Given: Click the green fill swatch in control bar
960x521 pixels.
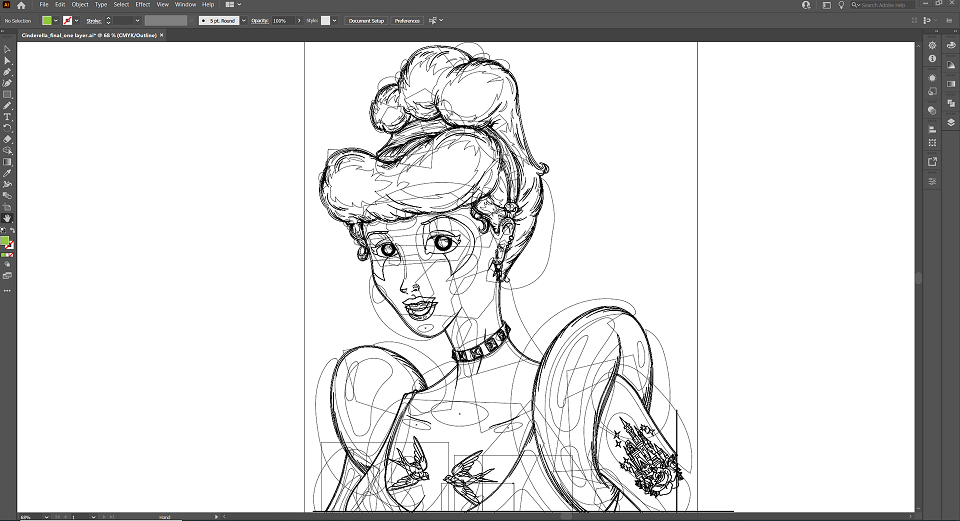Looking at the screenshot, I should pyautogui.click(x=47, y=20).
